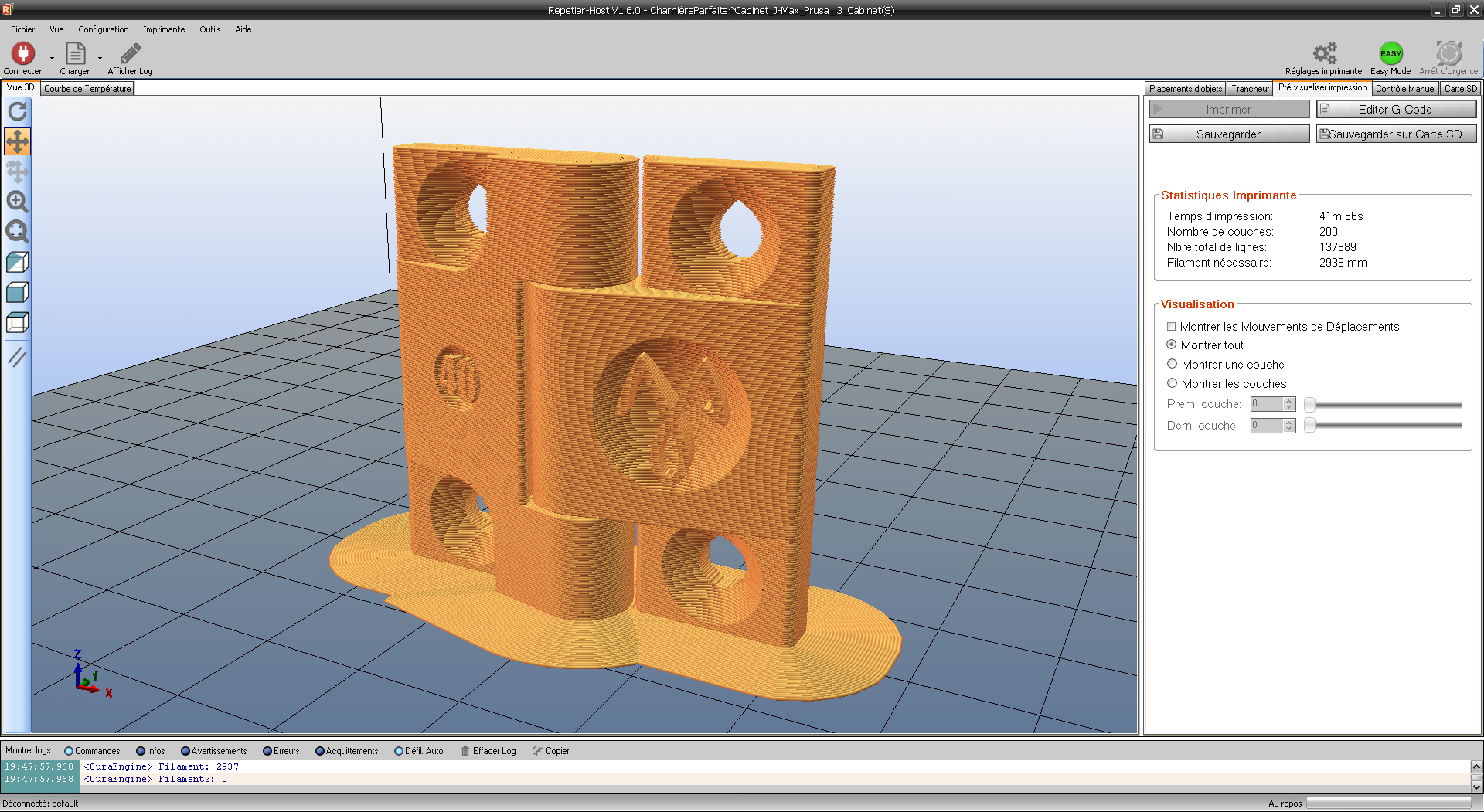Open the dropdown next to Connecter

tap(52, 58)
